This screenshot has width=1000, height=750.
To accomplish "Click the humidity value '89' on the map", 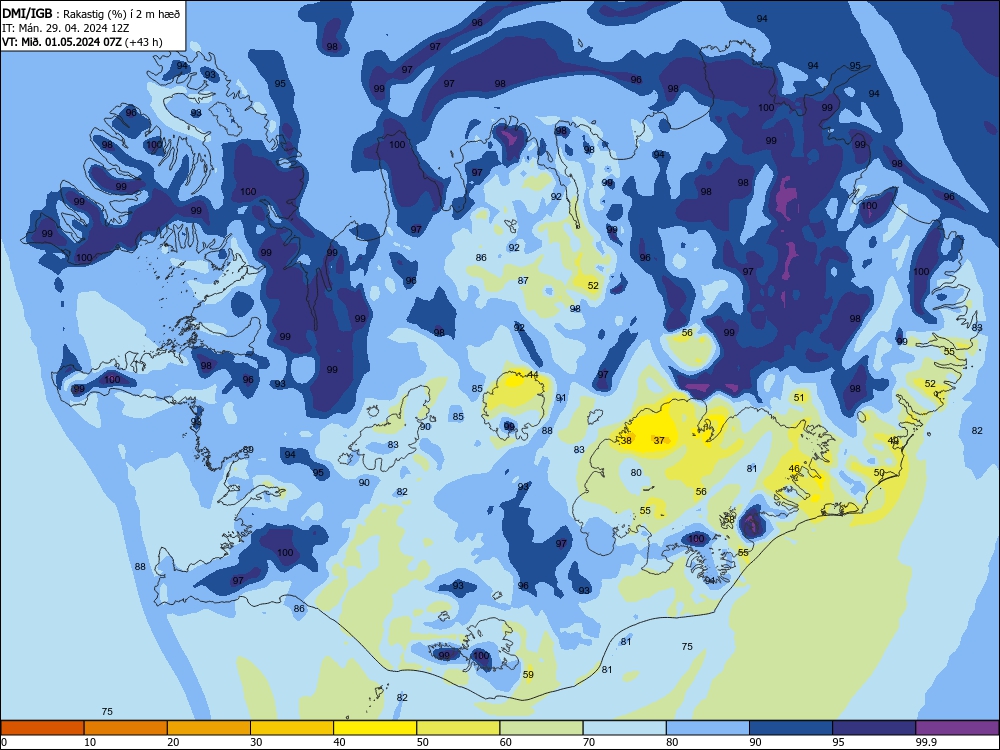I will click(249, 450).
